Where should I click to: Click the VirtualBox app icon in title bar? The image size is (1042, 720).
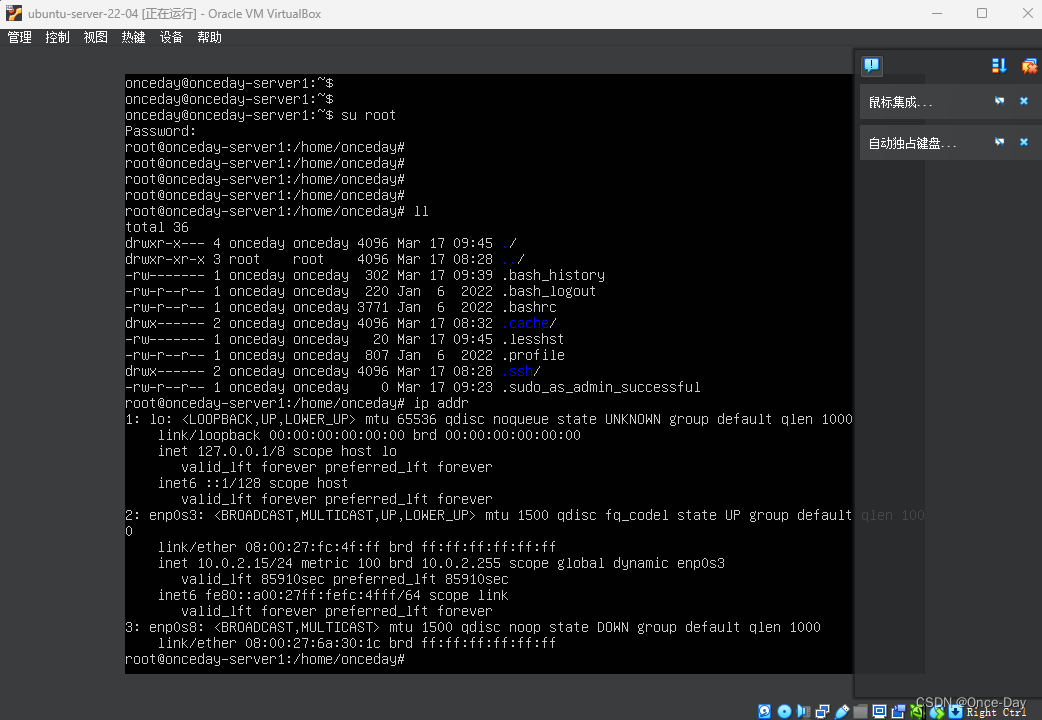pos(13,13)
